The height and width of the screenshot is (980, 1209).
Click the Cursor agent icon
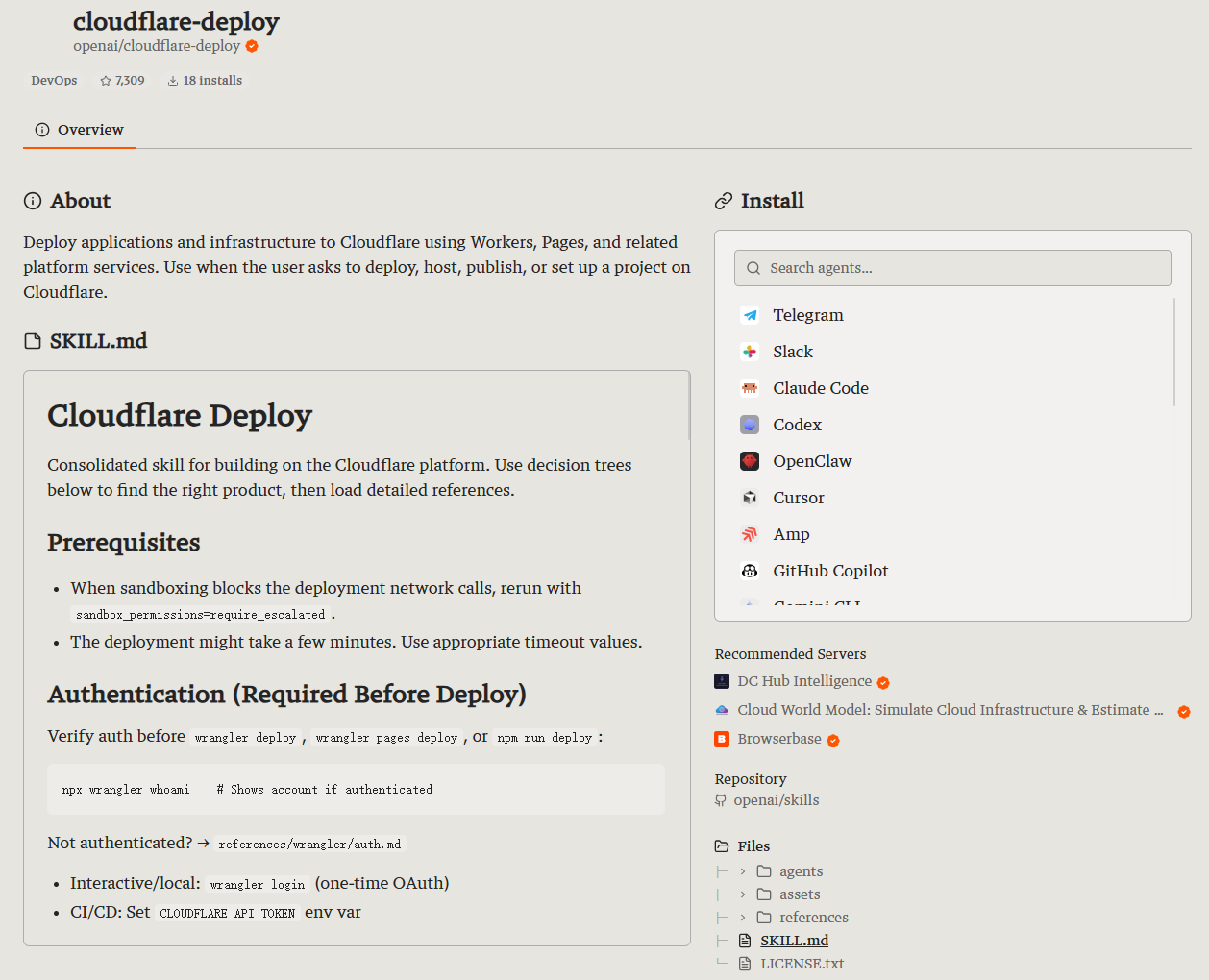coord(750,498)
